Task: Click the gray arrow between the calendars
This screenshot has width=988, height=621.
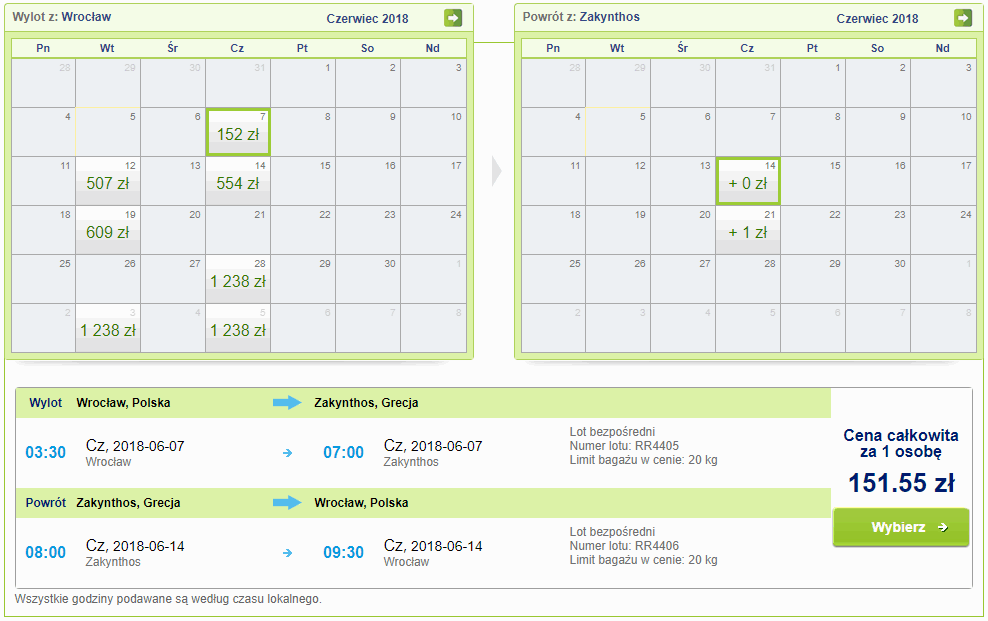Action: tap(496, 172)
